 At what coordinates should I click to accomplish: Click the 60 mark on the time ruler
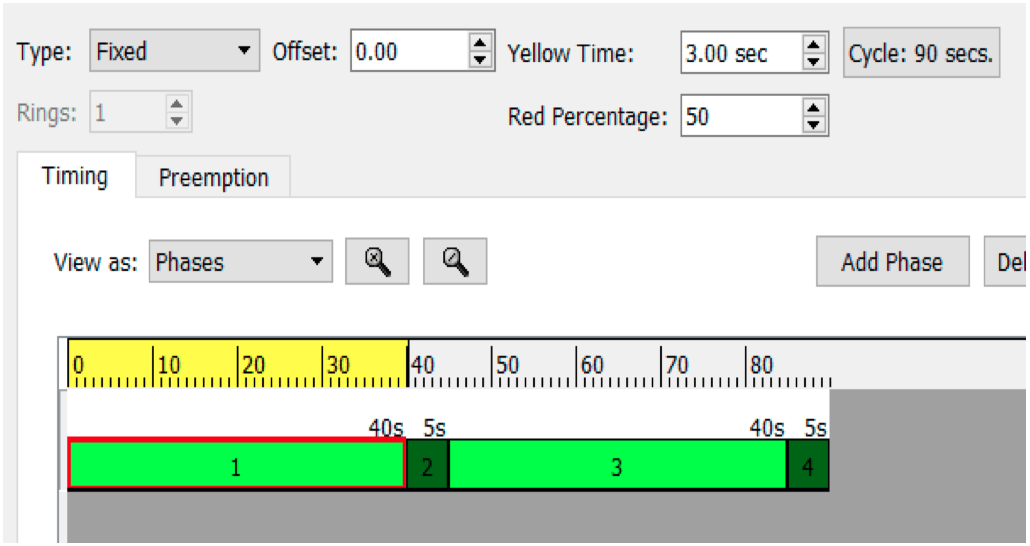point(592,365)
